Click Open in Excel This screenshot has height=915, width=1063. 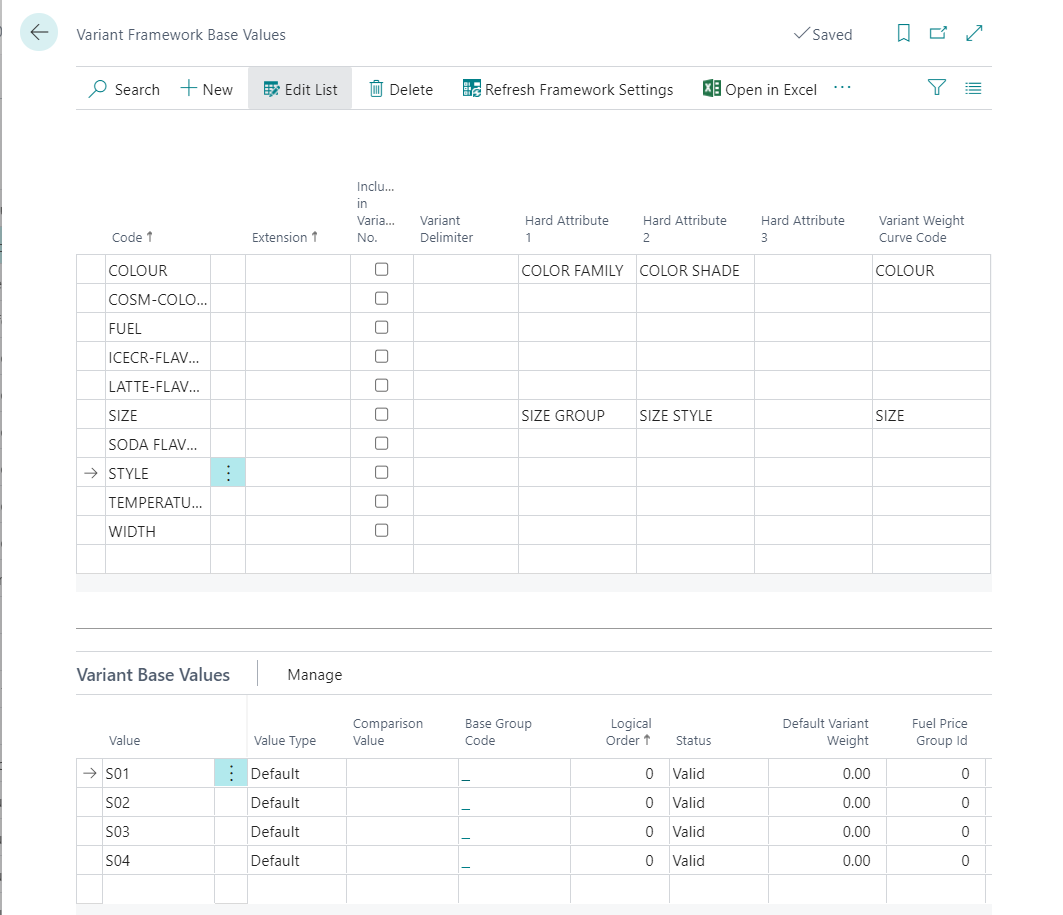(760, 89)
